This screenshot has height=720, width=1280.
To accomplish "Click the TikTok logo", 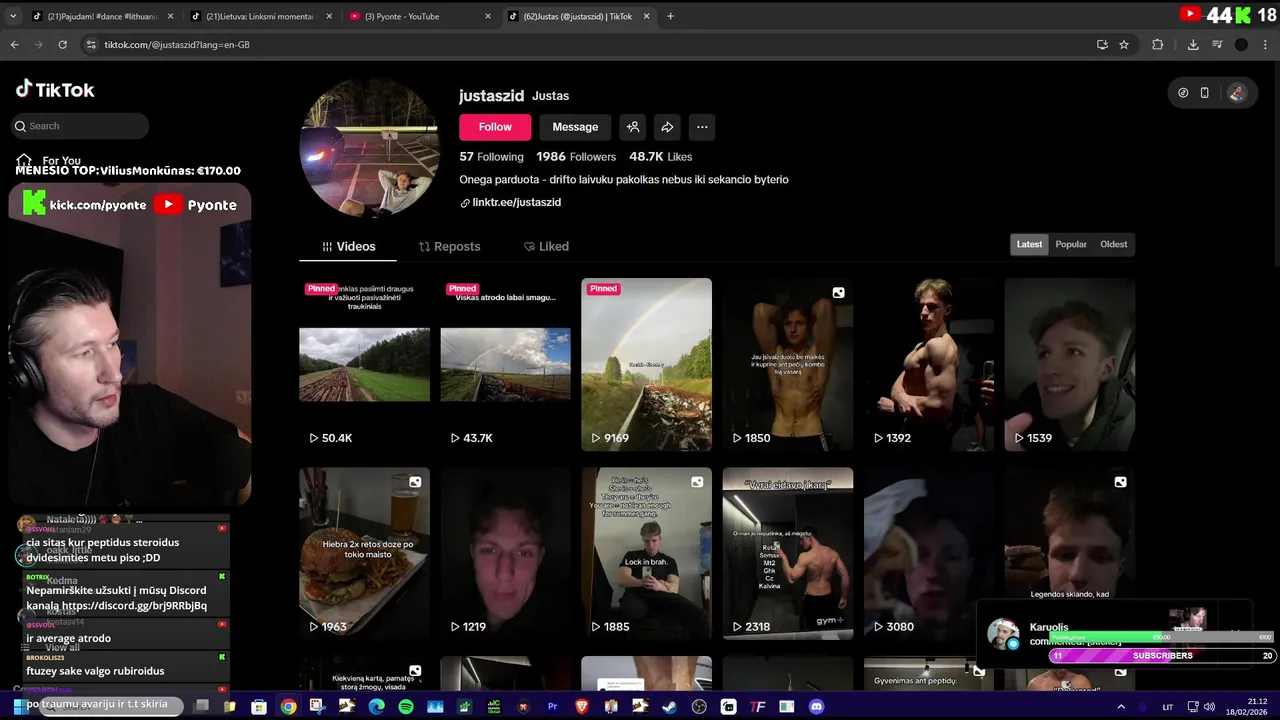I will tap(55, 89).
